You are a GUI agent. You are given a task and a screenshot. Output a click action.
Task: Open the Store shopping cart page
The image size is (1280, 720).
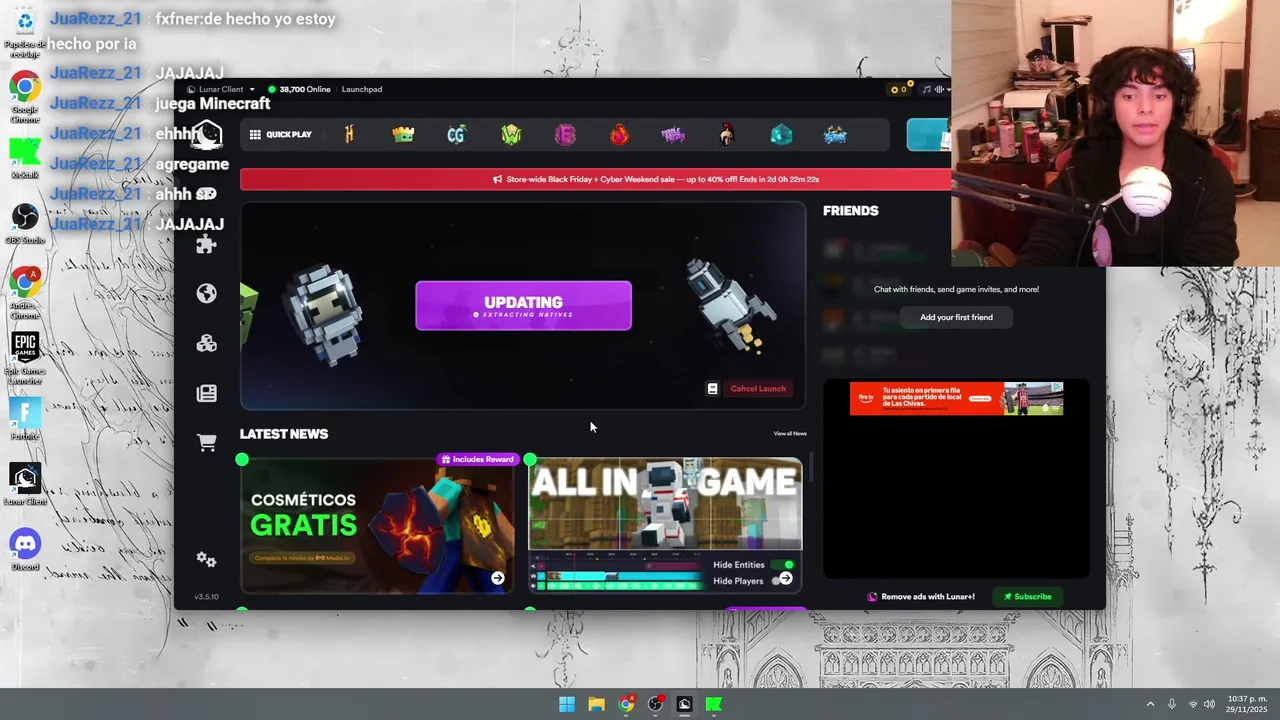tap(207, 443)
